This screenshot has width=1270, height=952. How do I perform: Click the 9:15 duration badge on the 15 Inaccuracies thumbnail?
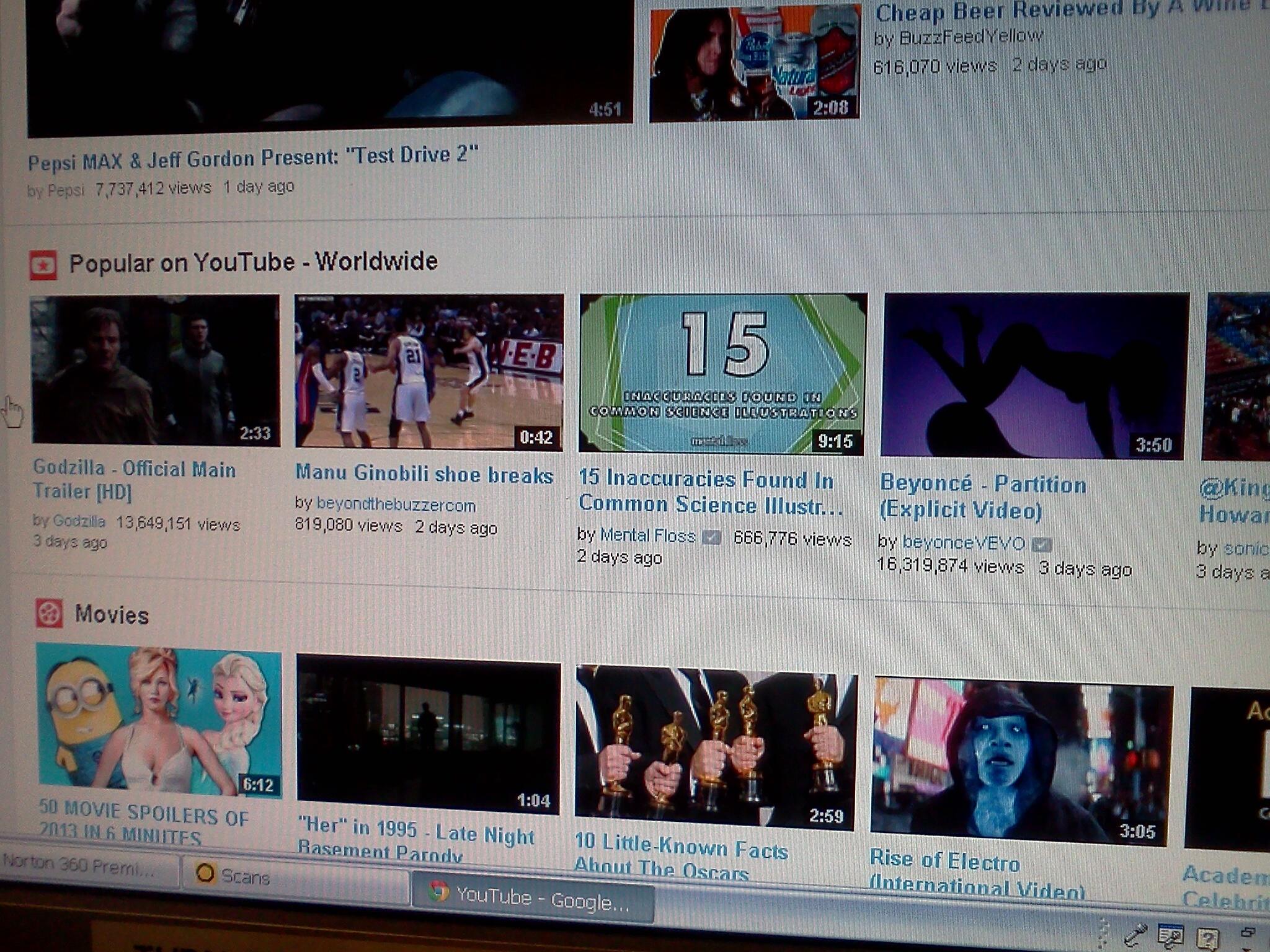pos(835,441)
